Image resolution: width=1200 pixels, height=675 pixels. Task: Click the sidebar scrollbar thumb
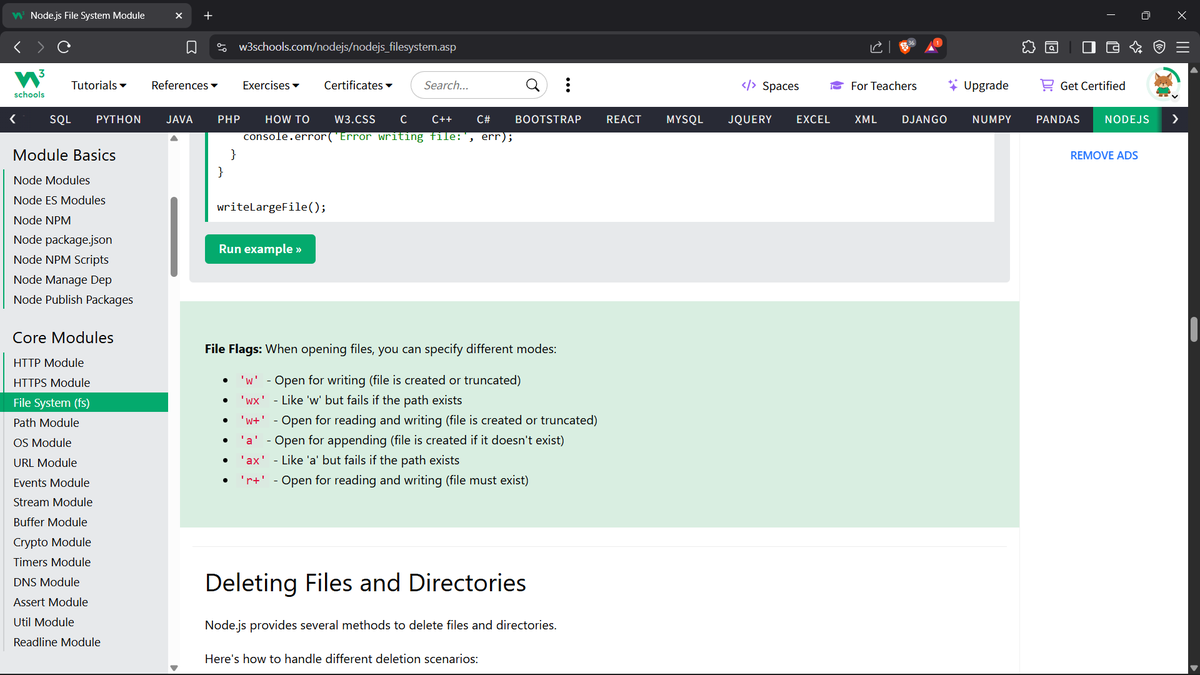(174, 237)
